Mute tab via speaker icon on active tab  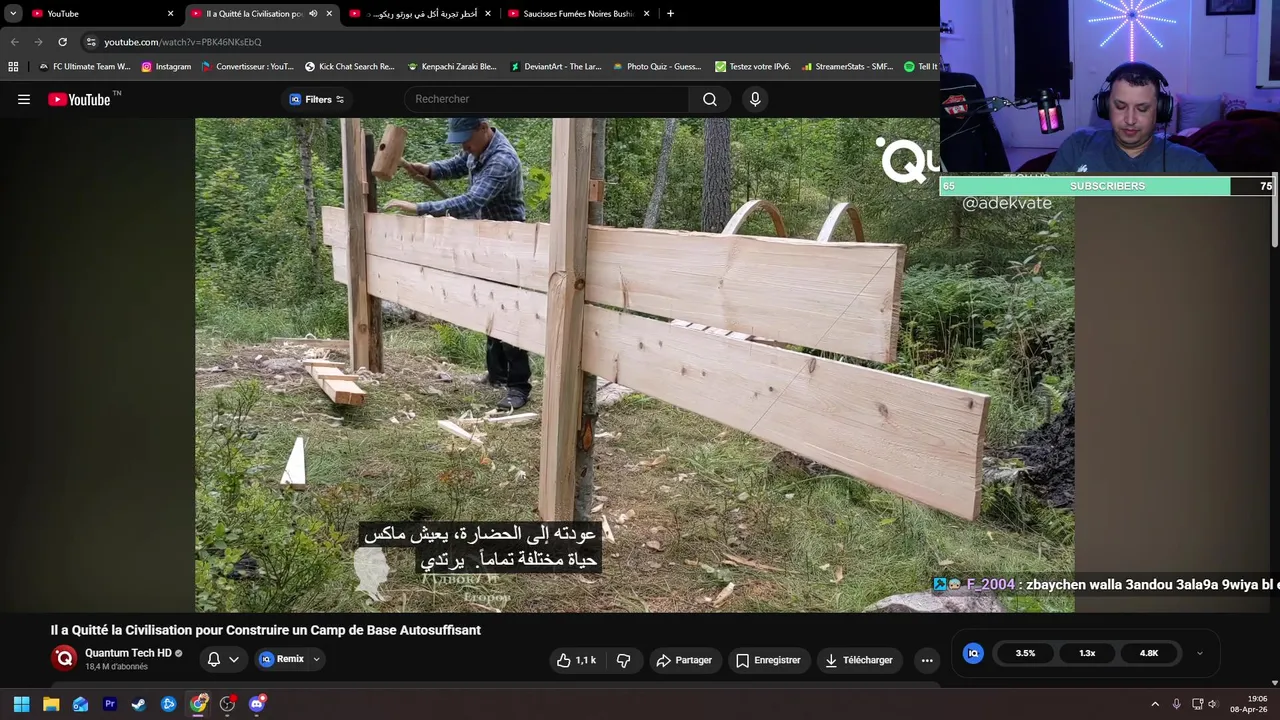313,14
